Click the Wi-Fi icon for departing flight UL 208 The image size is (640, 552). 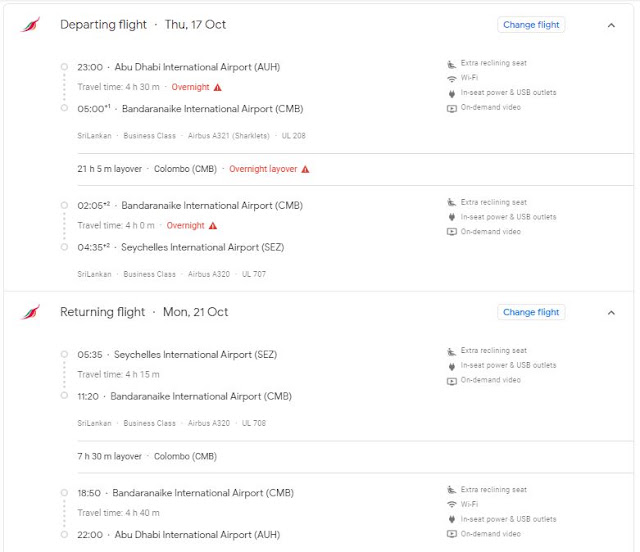click(451, 78)
